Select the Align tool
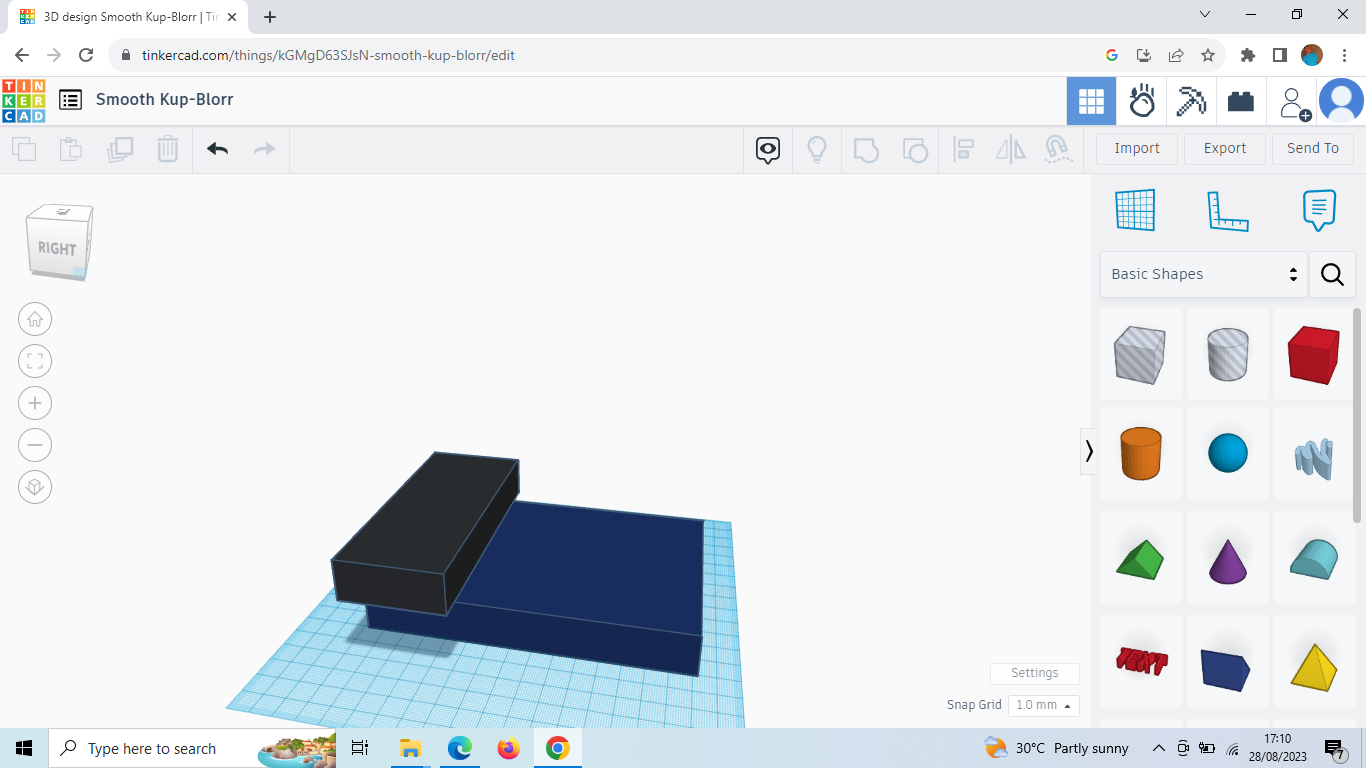Screen dimensions: 1366x768 point(964,148)
